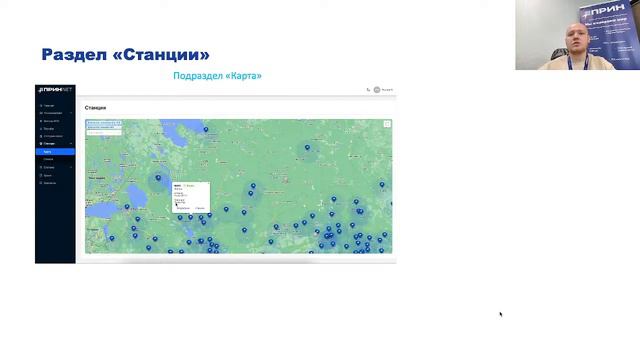Viewport: 640px width, 360px height.
Task: Expand the Система chevron in sidebar
Action: 71,167
